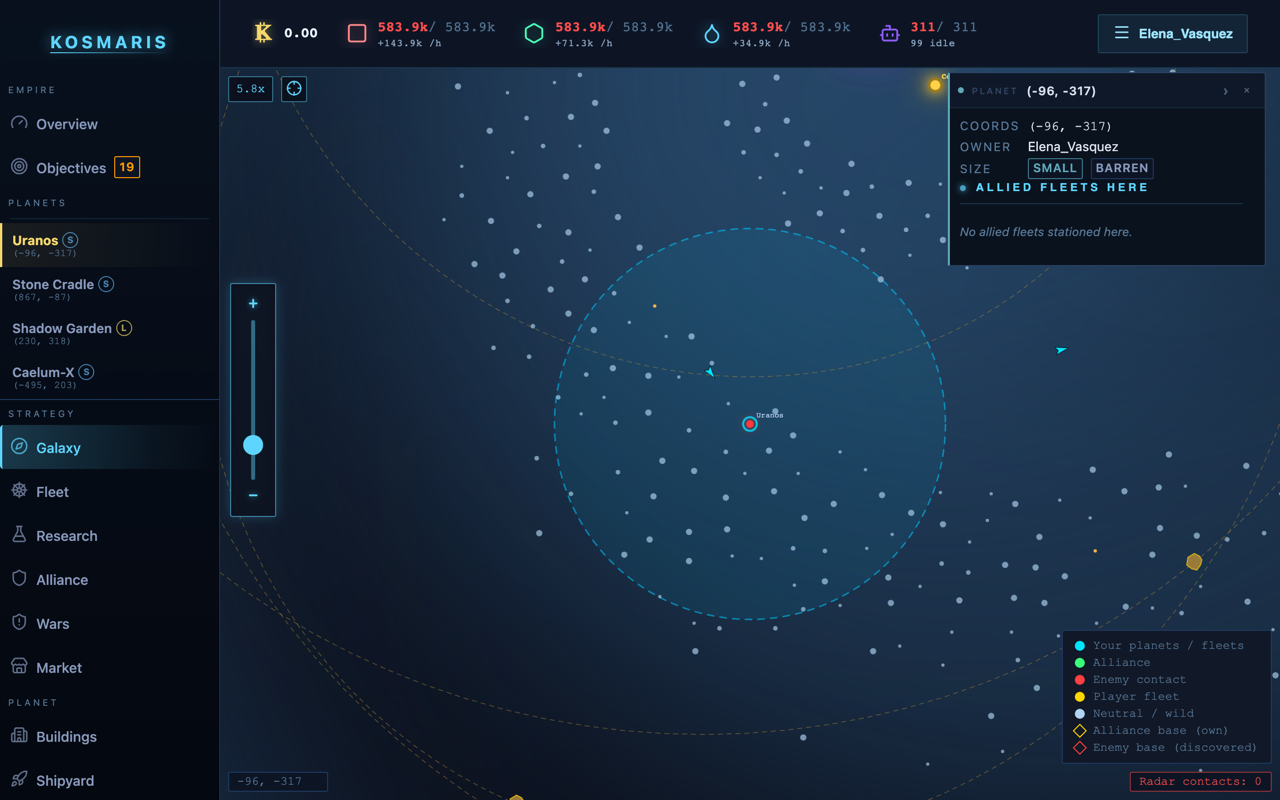Click the Shipyard rocket icon
1280x800 pixels.
[x=19, y=780]
